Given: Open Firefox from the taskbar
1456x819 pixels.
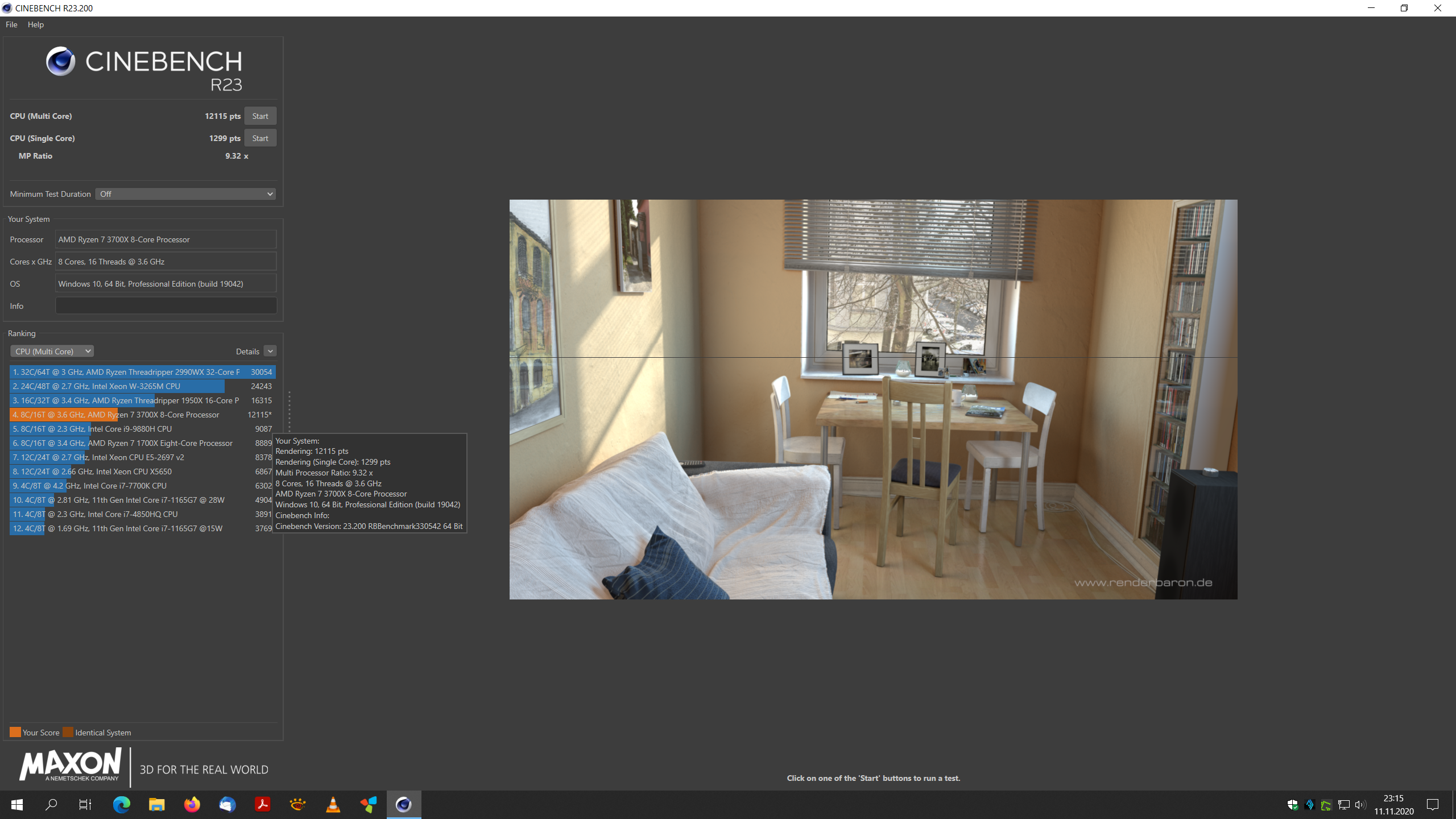Looking at the screenshot, I should [x=192, y=804].
